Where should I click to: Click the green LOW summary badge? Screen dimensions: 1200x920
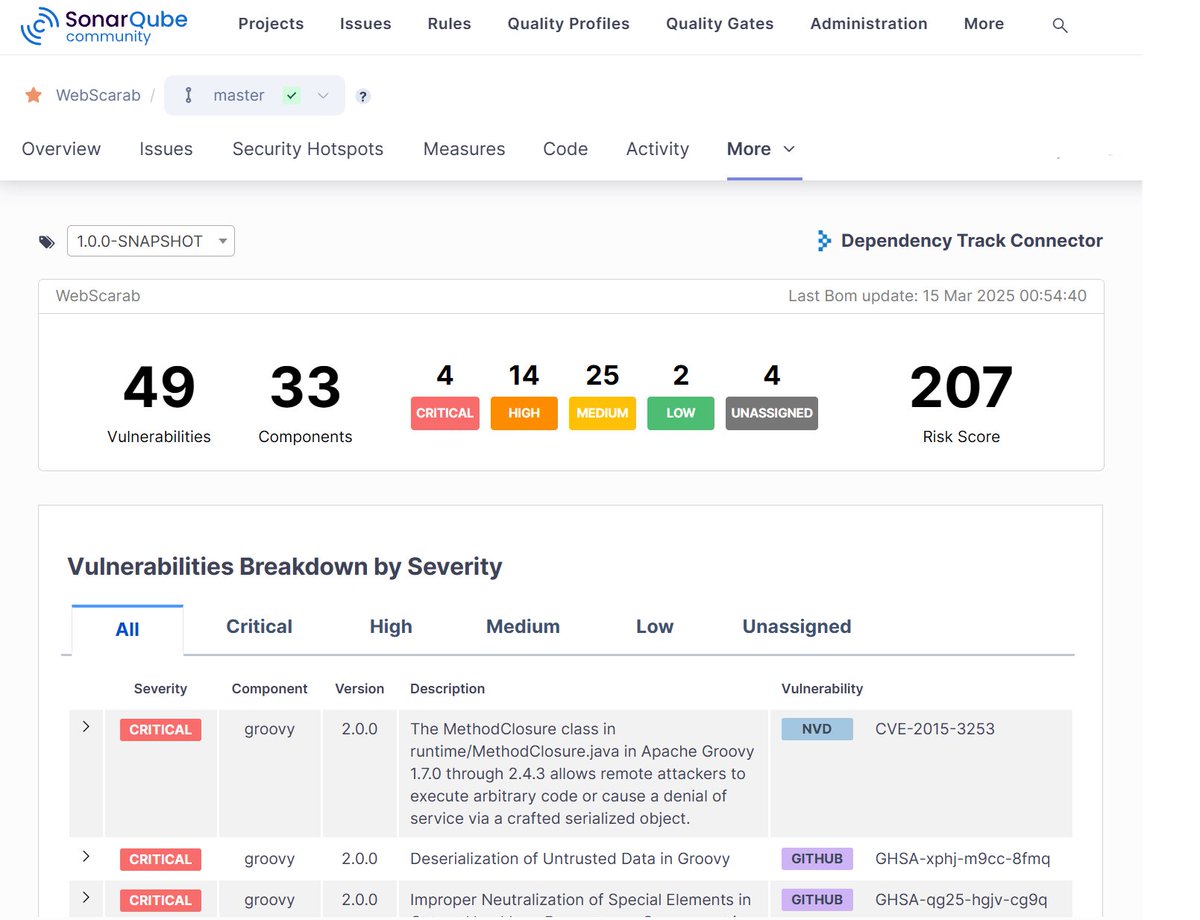coord(681,413)
